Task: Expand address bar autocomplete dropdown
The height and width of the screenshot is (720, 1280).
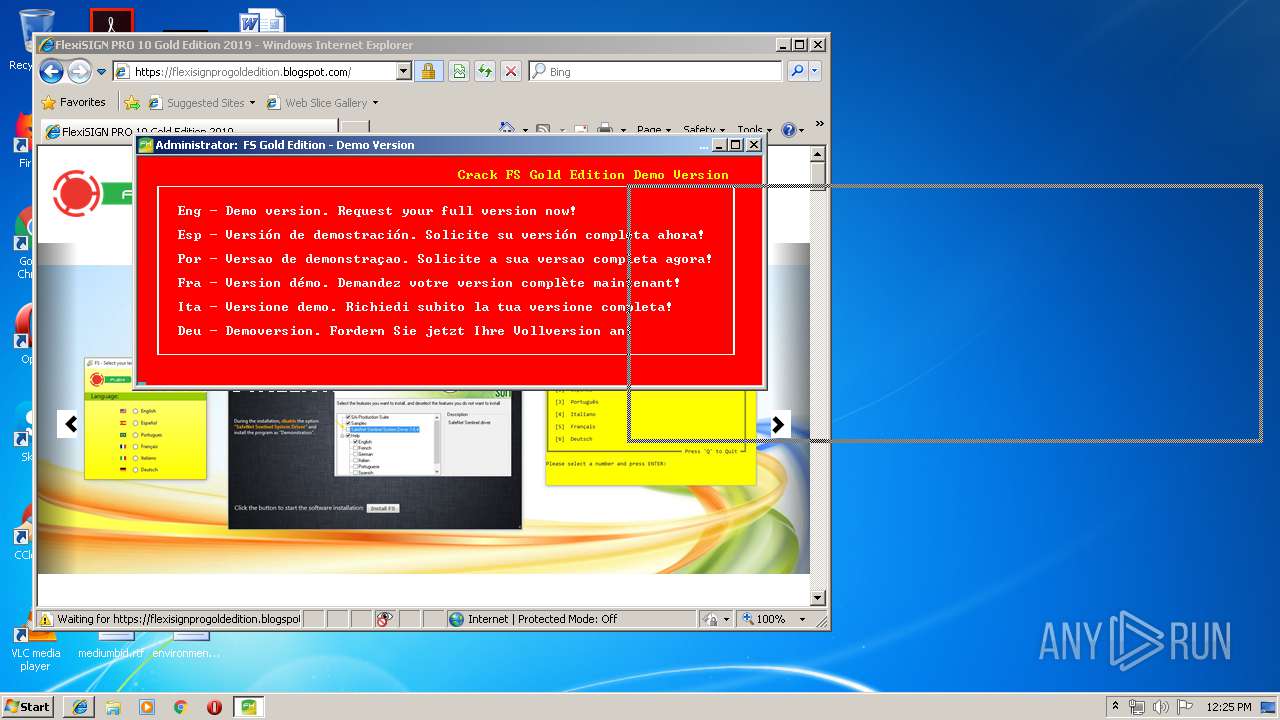Action: [404, 72]
